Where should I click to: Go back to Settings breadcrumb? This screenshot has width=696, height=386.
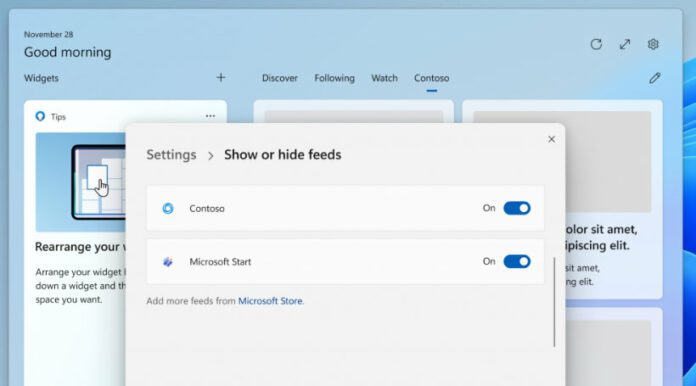[171, 155]
